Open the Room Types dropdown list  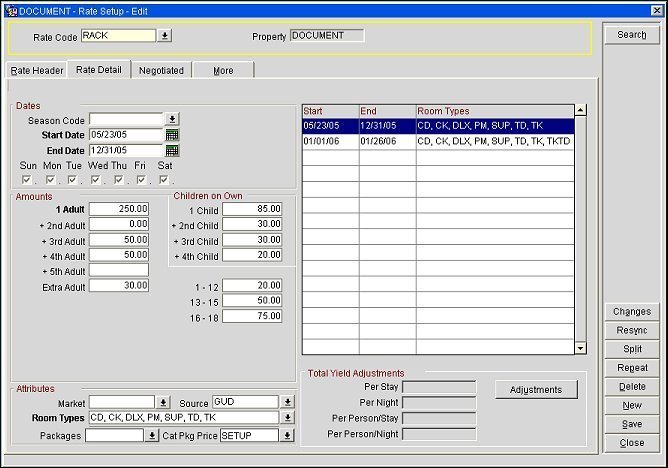tap(288, 418)
